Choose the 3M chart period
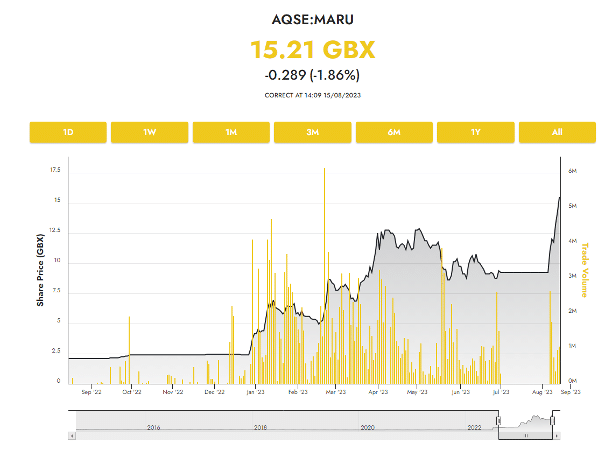612x450 pixels. point(312,133)
